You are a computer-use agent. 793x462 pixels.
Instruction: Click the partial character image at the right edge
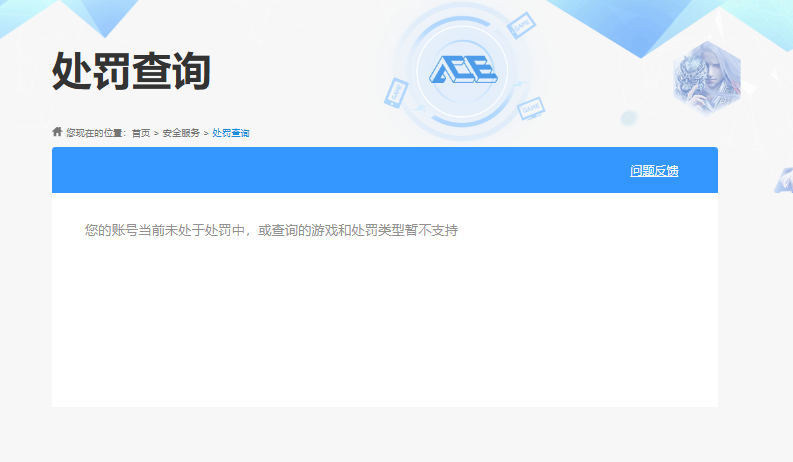click(783, 179)
